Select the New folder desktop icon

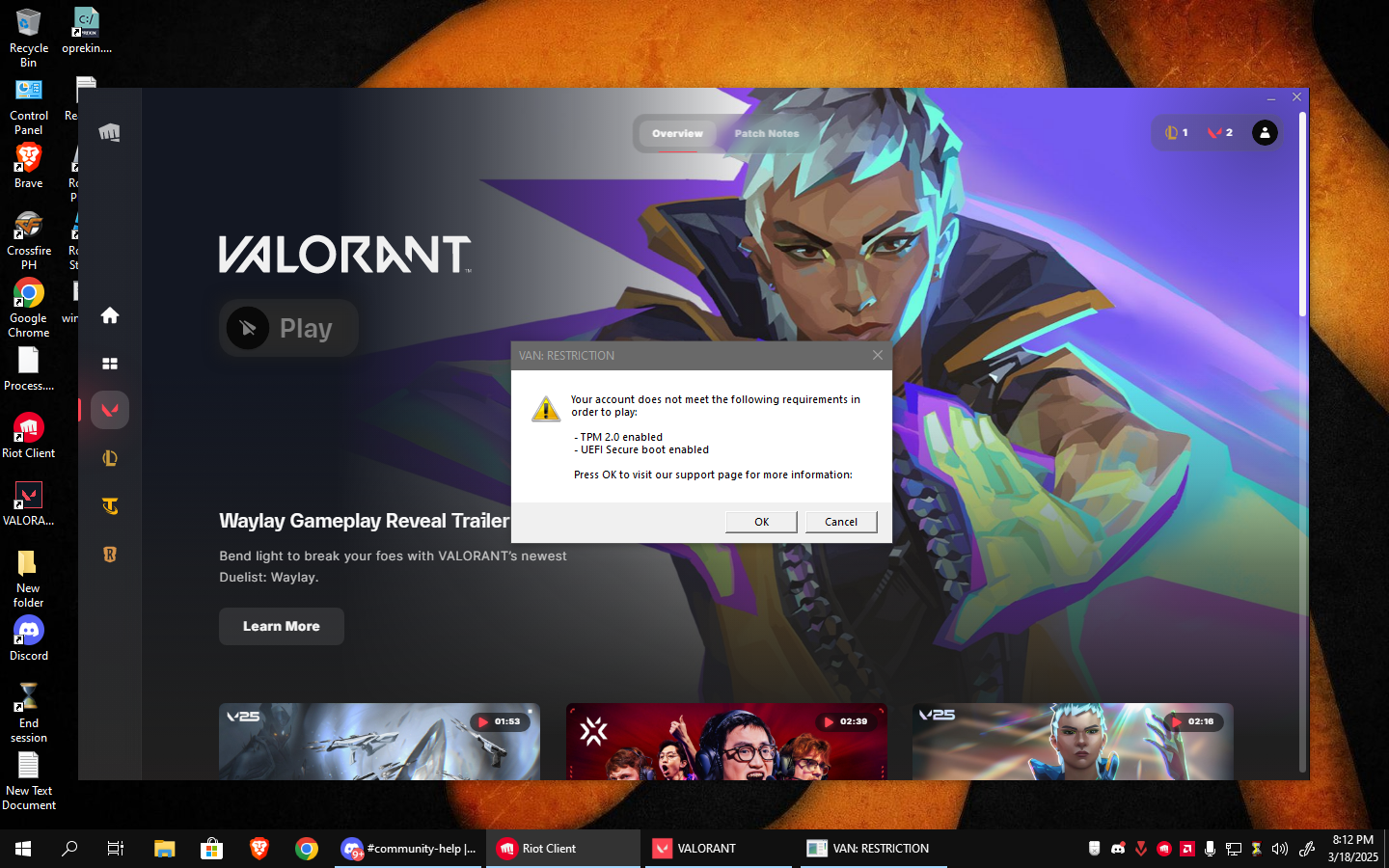point(29,578)
